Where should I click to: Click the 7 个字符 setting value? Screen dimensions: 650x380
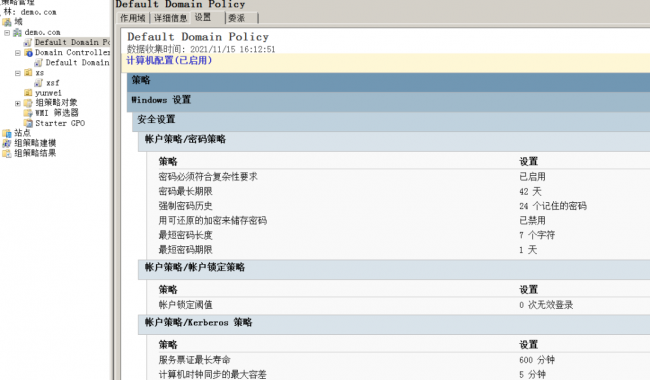pyautogui.click(x=537, y=235)
